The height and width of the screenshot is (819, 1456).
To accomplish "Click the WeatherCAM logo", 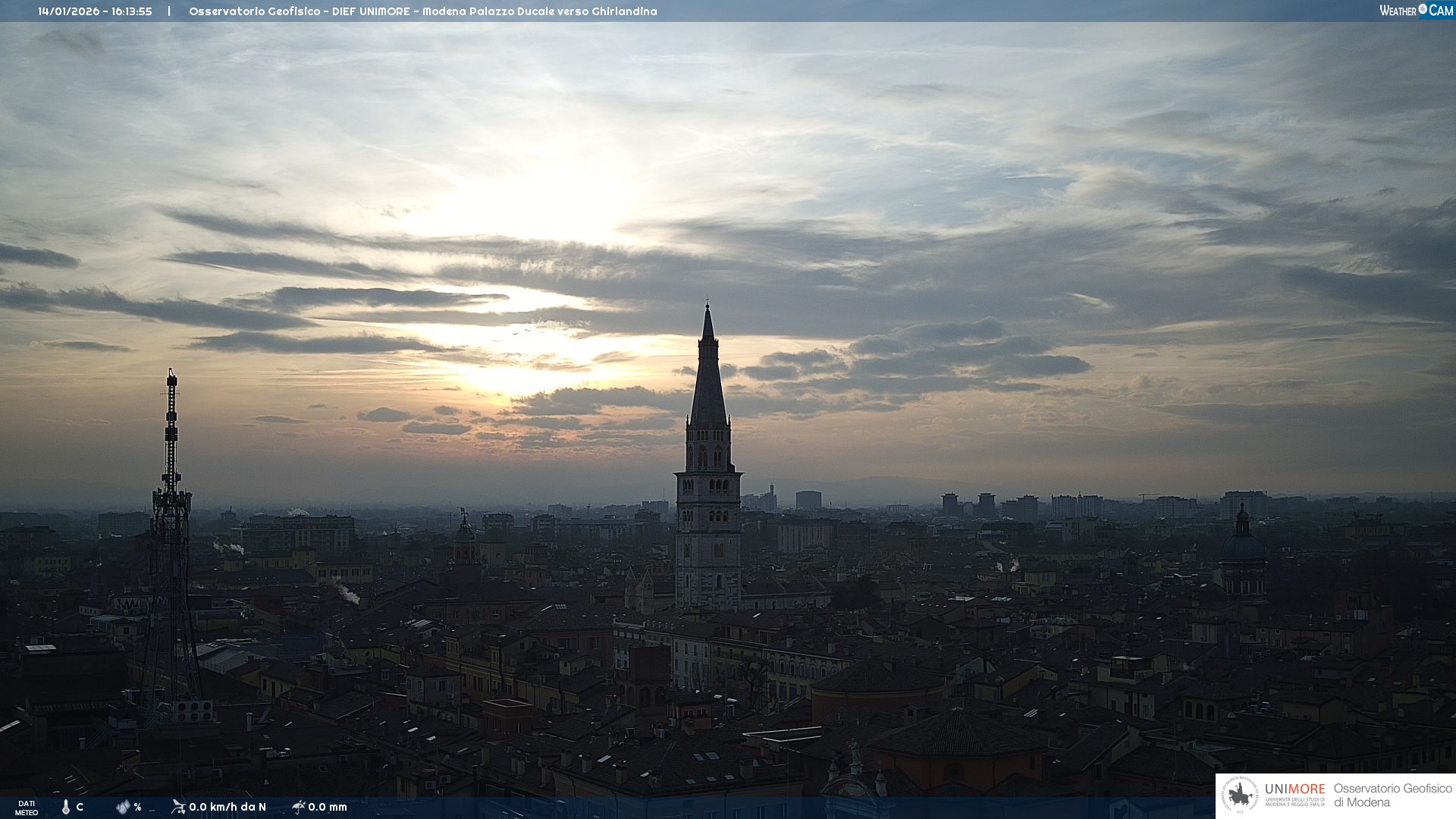I will 1416,11.
